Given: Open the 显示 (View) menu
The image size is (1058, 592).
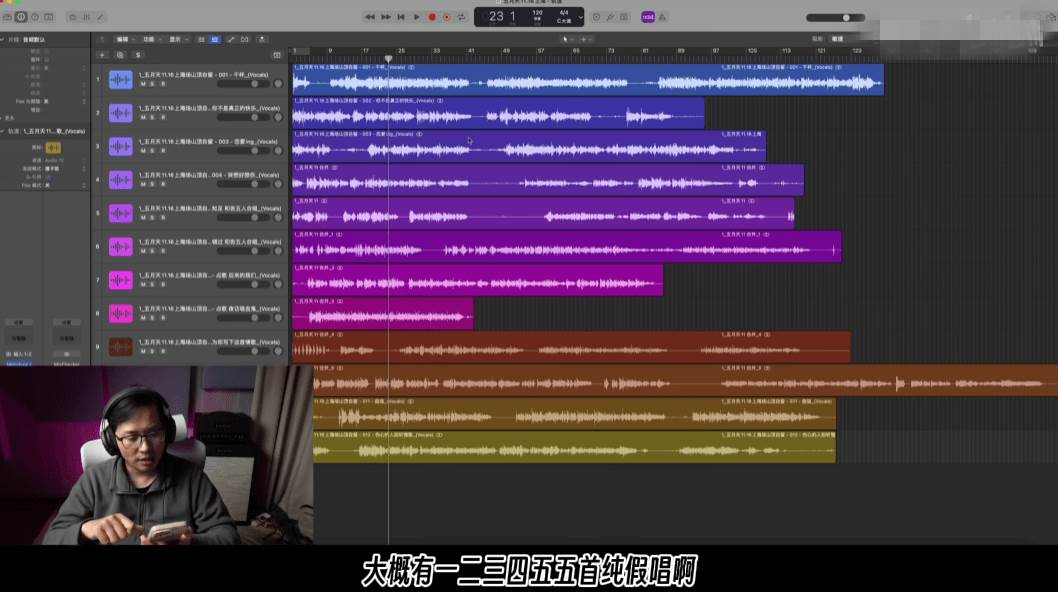Looking at the screenshot, I should 177,39.
